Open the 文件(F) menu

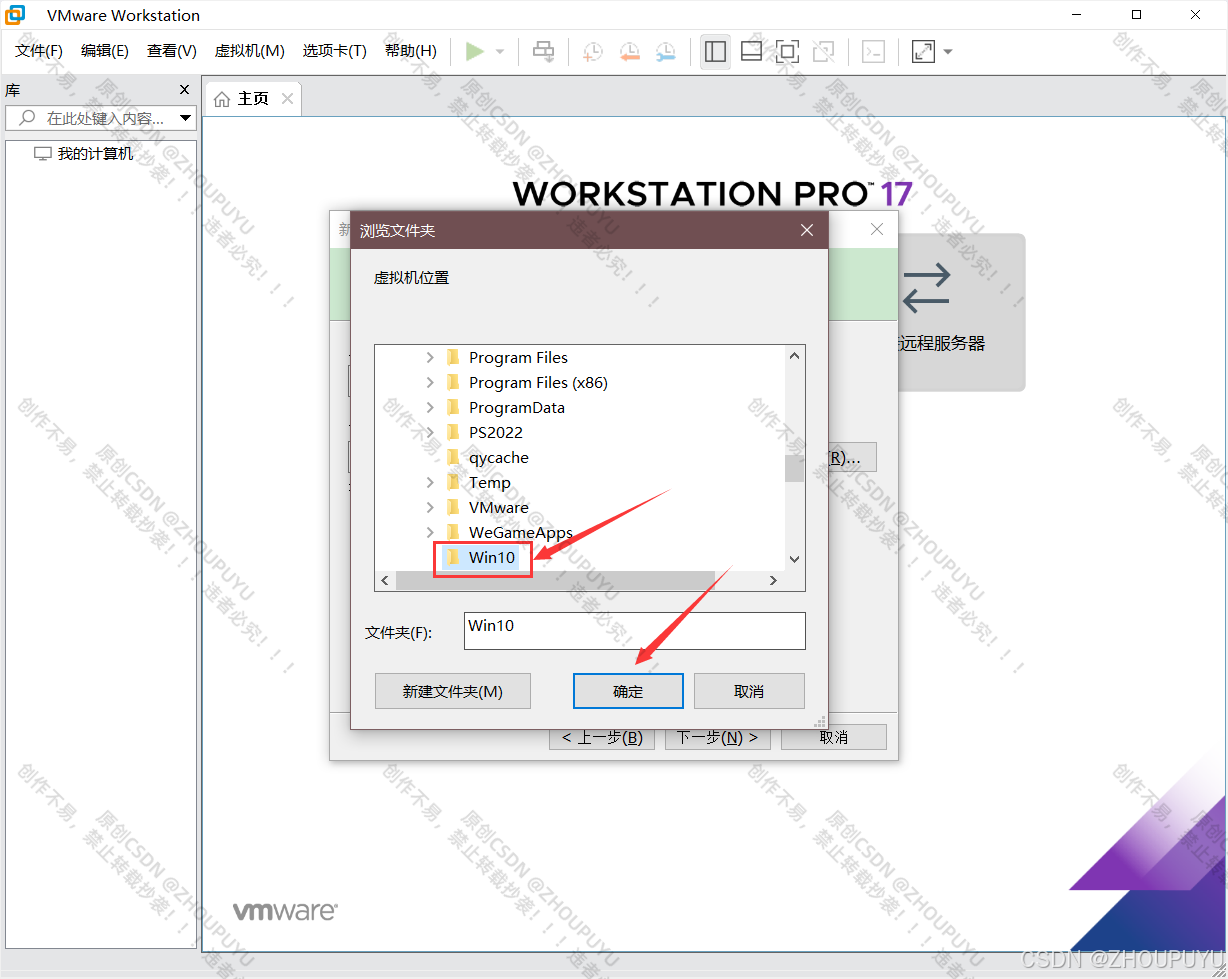tap(39, 51)
